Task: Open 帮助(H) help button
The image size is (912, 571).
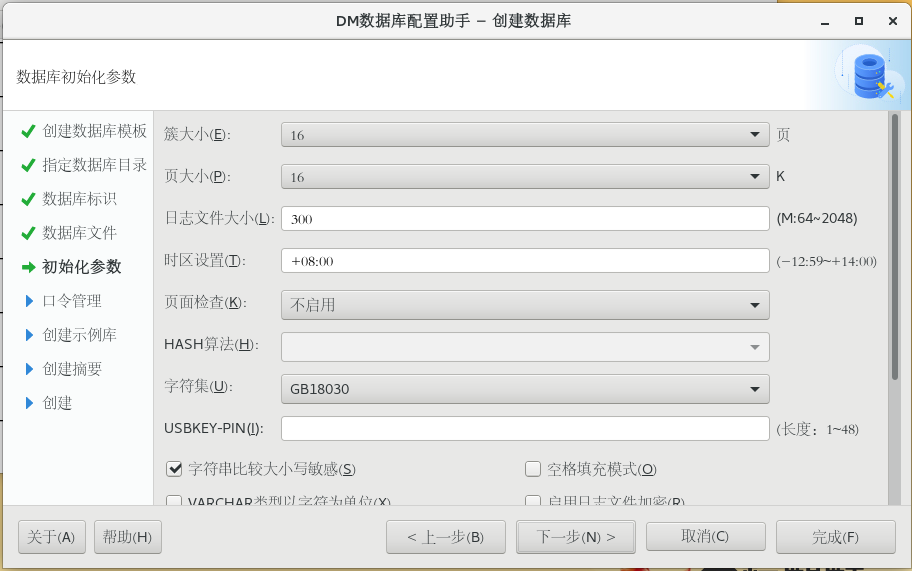Action: point(128,537)
